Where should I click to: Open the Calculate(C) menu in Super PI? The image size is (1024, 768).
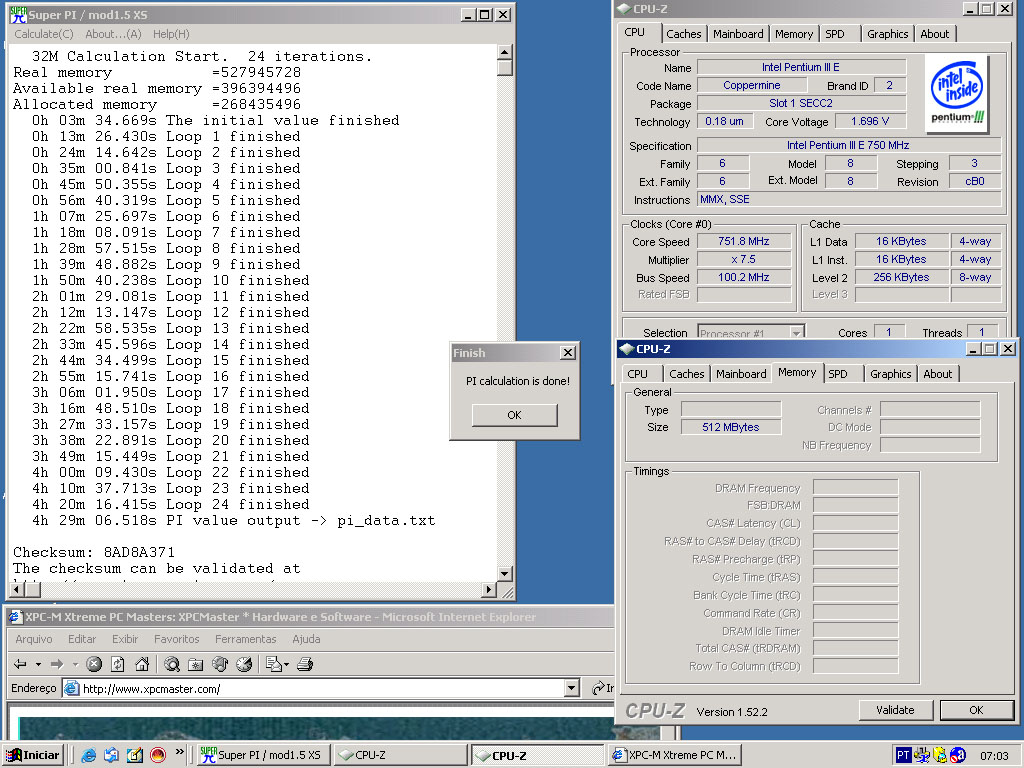pos(44,34)
